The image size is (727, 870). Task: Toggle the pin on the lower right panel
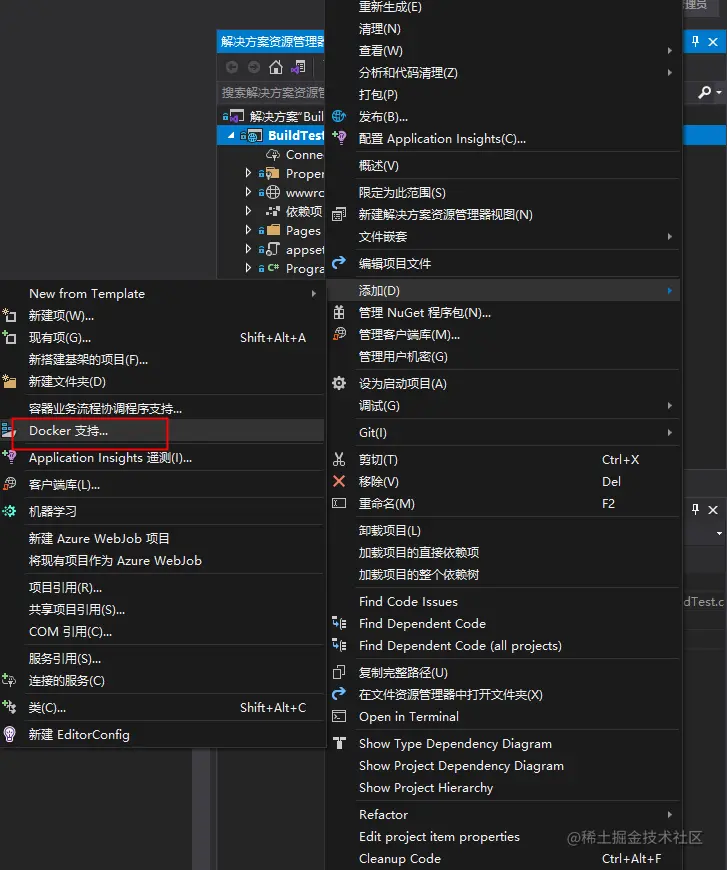click(695, 509)
